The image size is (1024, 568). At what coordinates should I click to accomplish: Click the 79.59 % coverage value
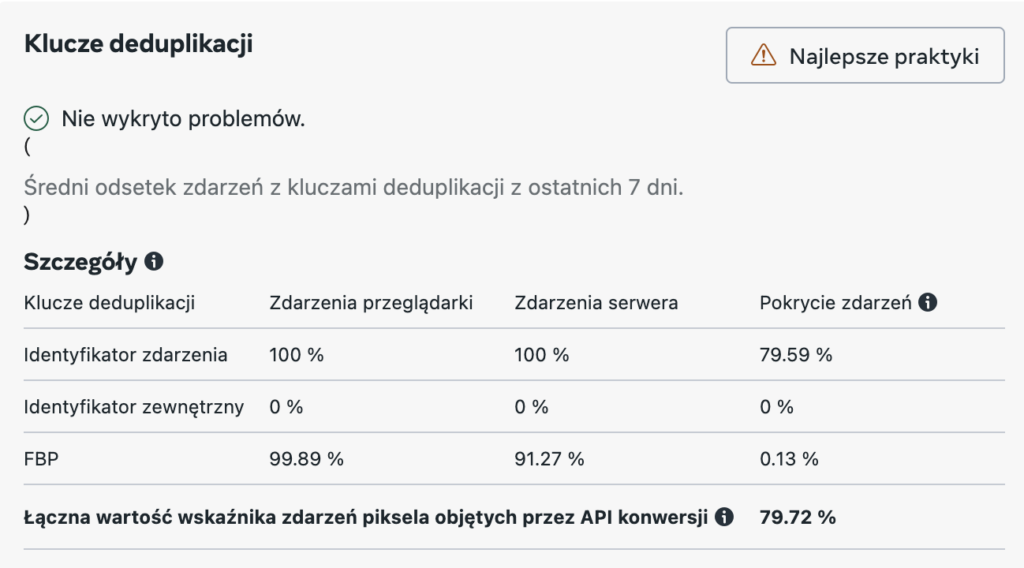796,355
